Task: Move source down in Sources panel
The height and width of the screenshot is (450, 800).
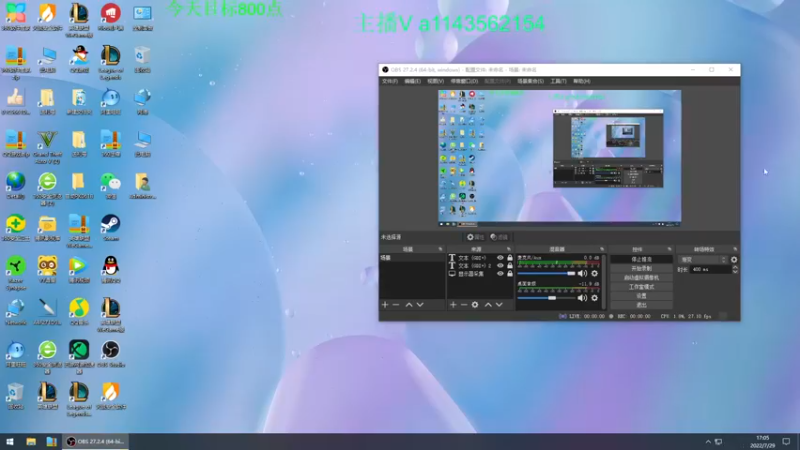Action: tap(499, 305)
